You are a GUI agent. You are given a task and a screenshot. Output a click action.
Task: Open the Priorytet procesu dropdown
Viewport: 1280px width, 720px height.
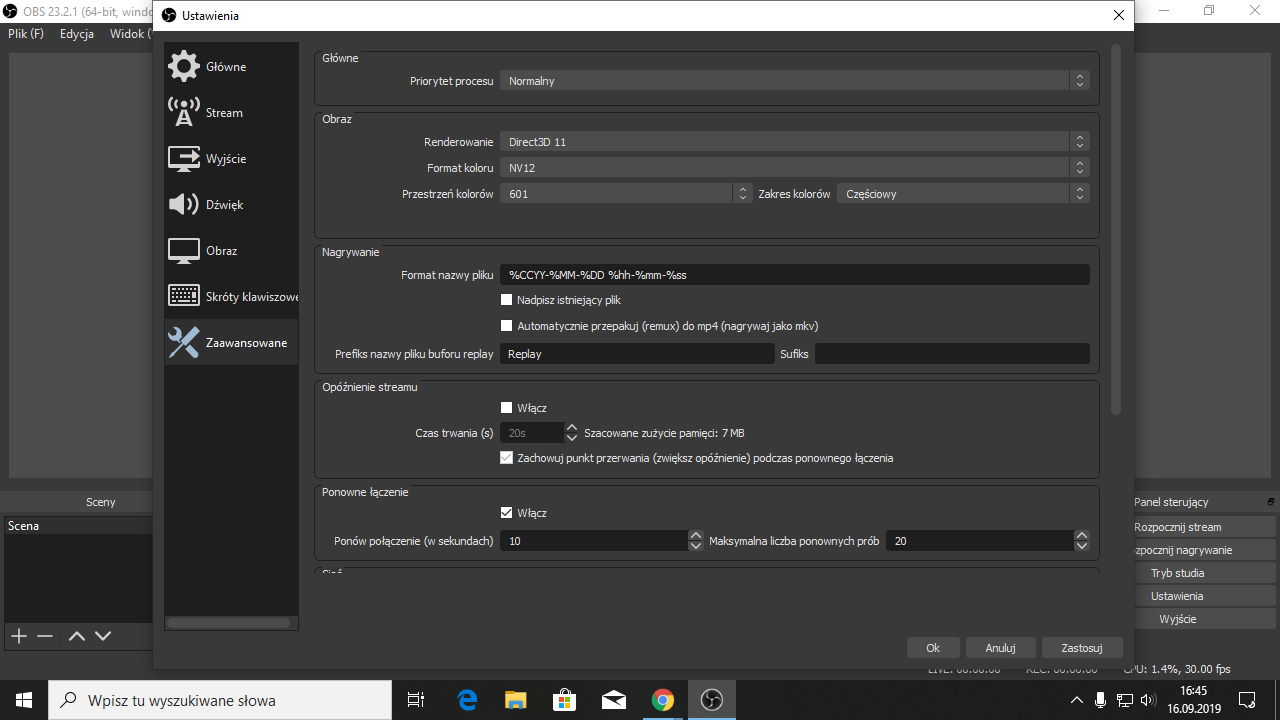[x=795, y=81]
